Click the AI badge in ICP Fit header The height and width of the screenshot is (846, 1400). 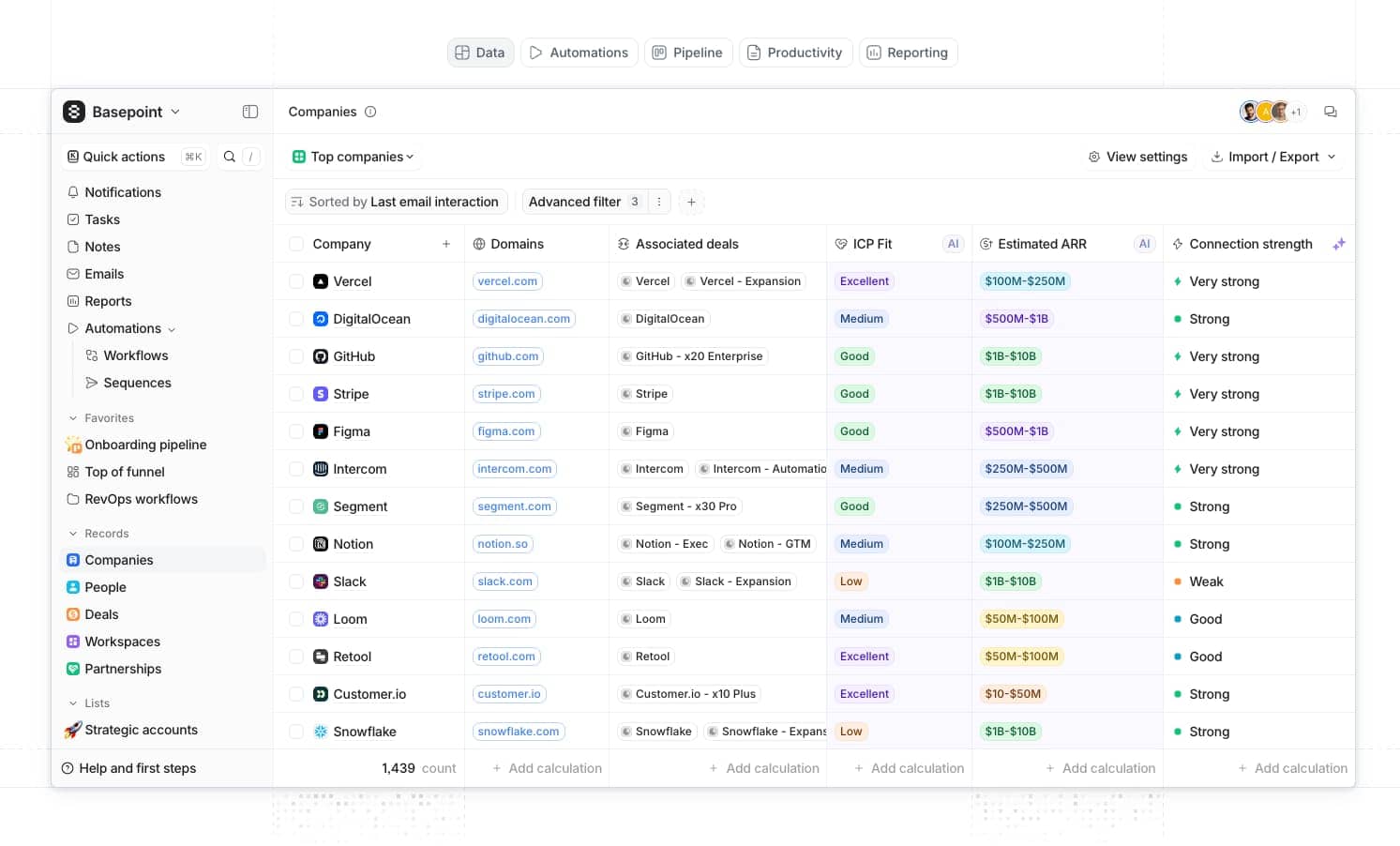[953, 244]
